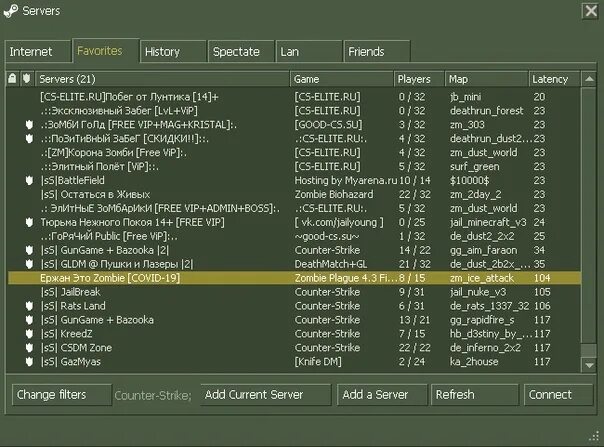Screen dimensions: 604x447
Task: Sort list by Players column header
Action: pos(419,79)
